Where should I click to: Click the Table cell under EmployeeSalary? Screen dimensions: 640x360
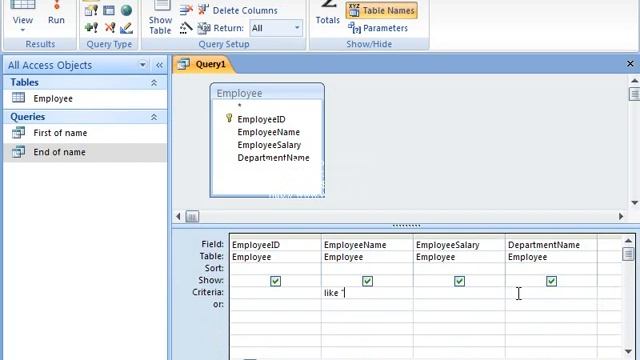pos(459,257)
